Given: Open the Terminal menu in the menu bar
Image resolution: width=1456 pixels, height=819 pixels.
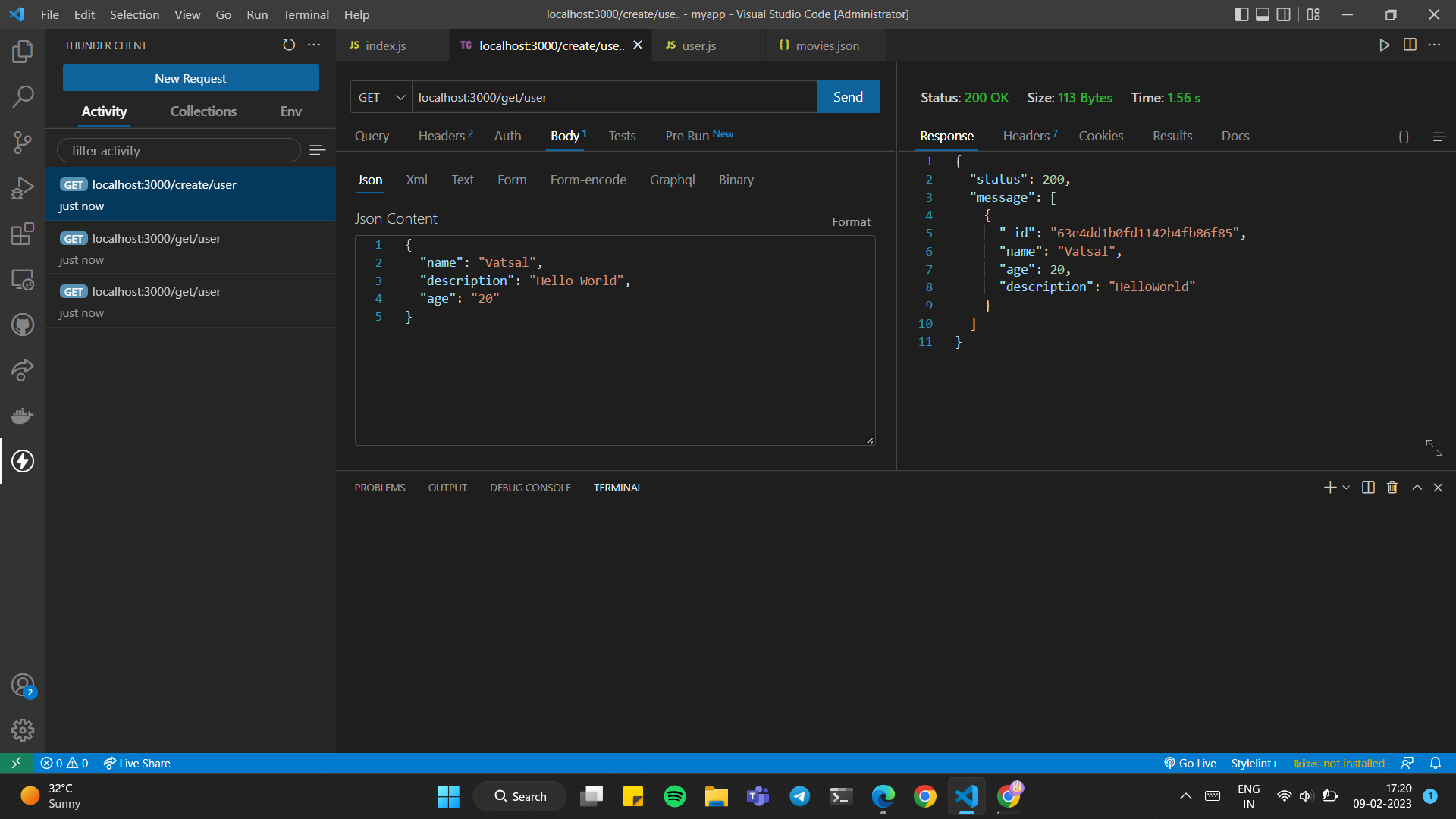Looking at the screenshot, I should (306, 14).
